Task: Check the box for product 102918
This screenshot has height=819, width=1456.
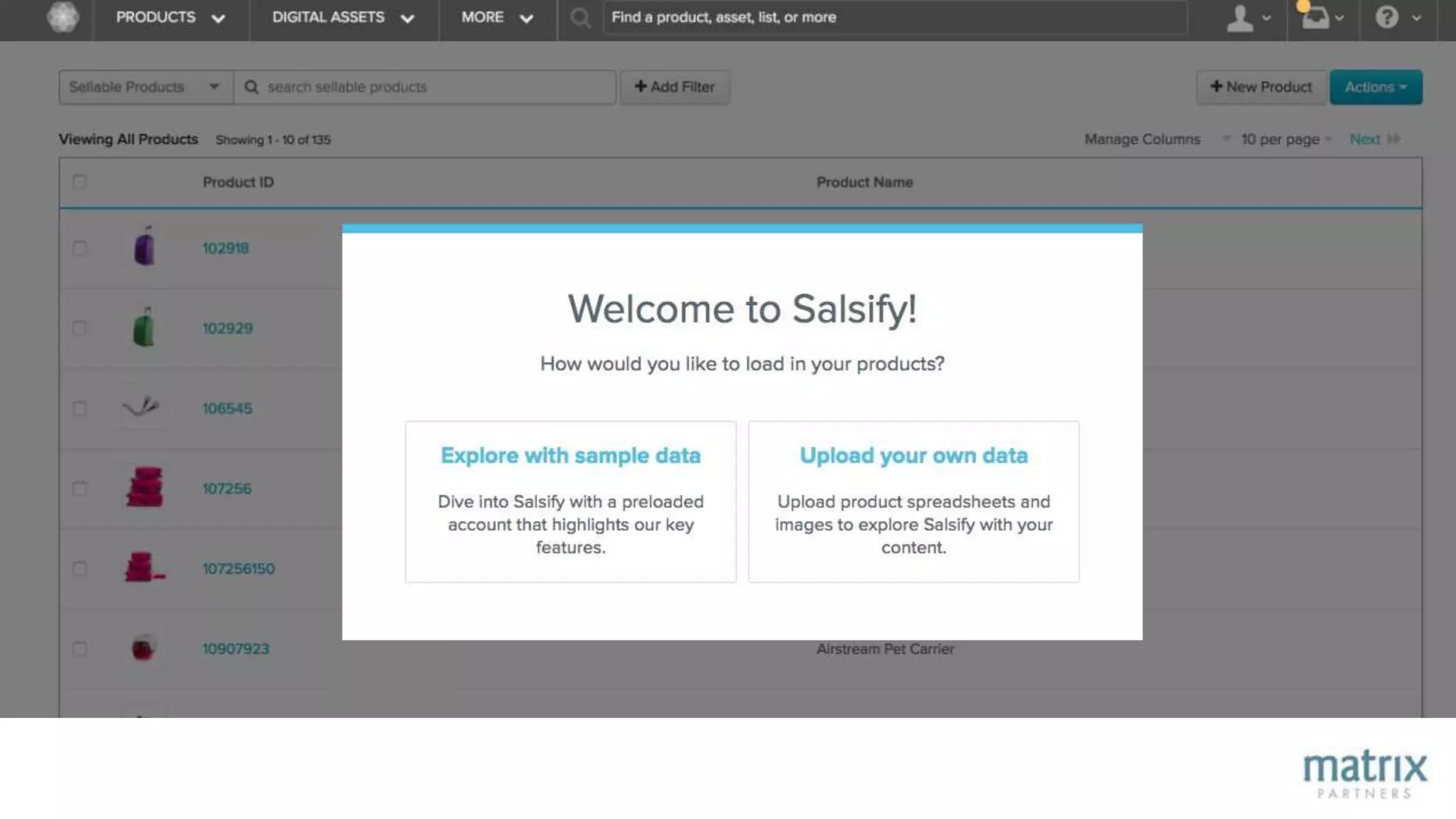Action: (80, 248)
